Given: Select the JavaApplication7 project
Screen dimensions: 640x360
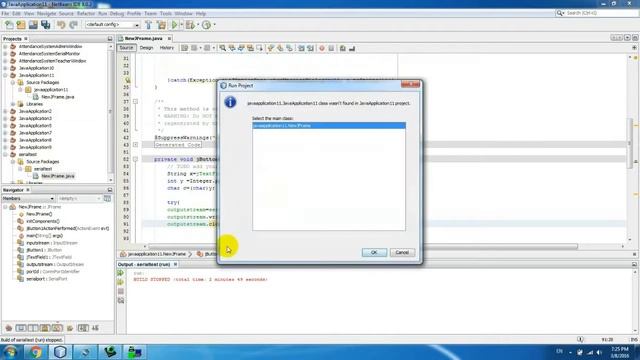Looking at the screenshot, I should pos(35,133).
